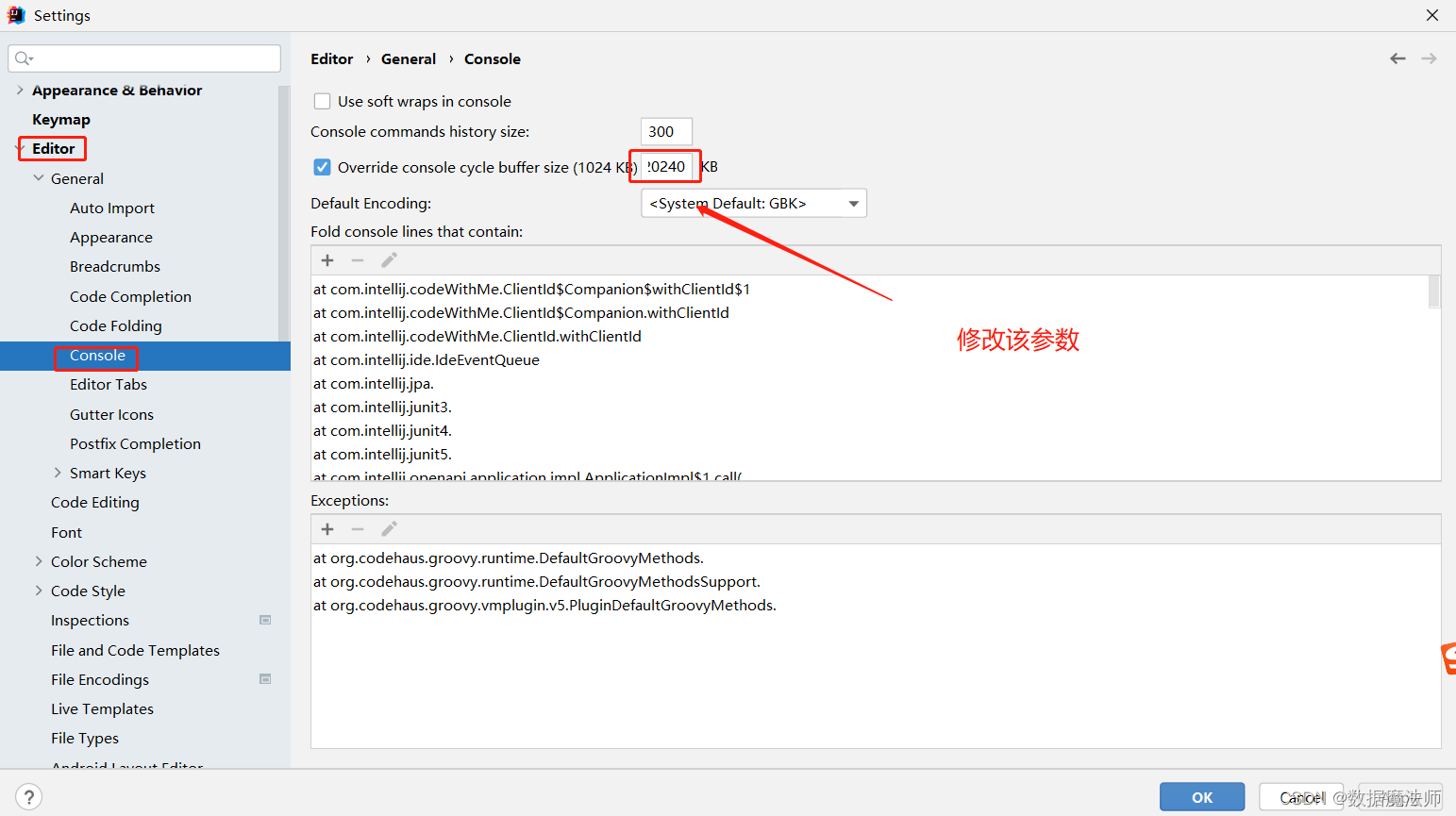
Task: Edit a fold console line pattern
Action: [389, 259]
